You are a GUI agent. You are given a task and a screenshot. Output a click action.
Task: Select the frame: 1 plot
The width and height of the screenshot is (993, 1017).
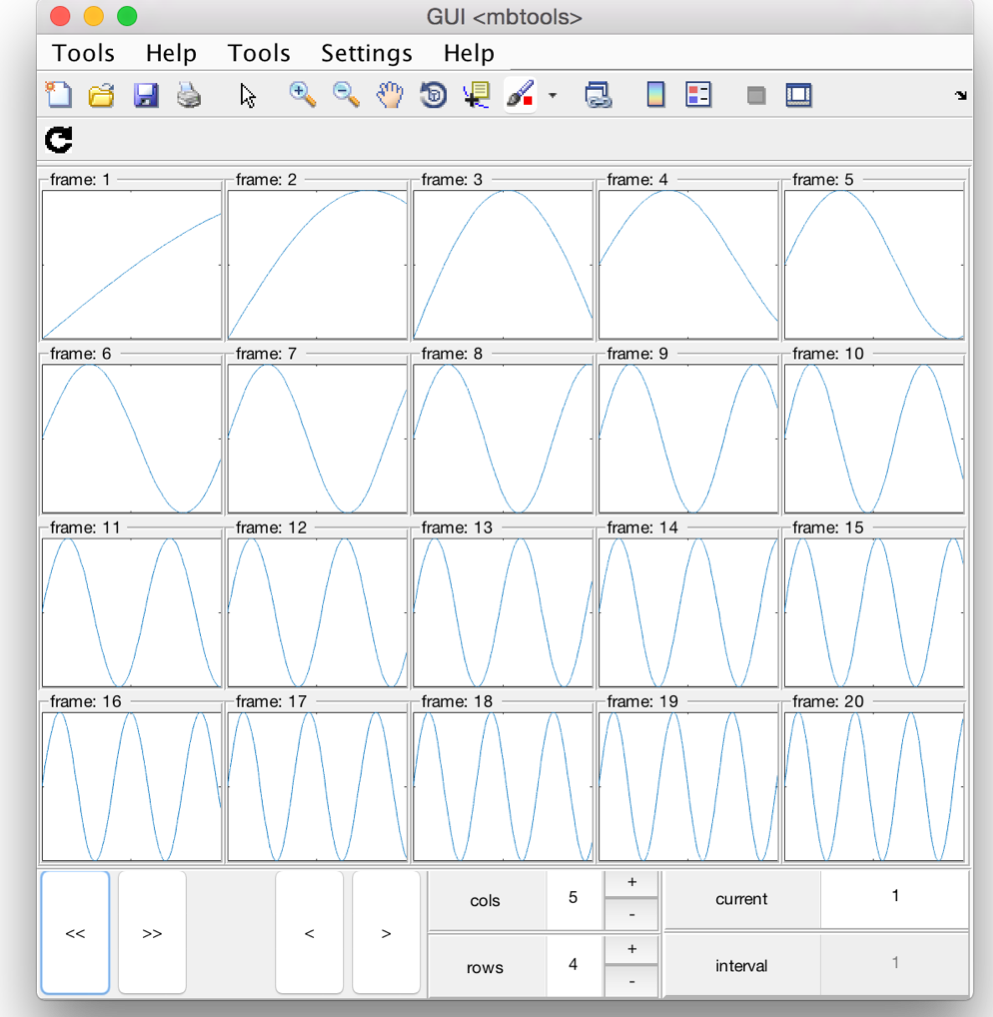point(132,265)
